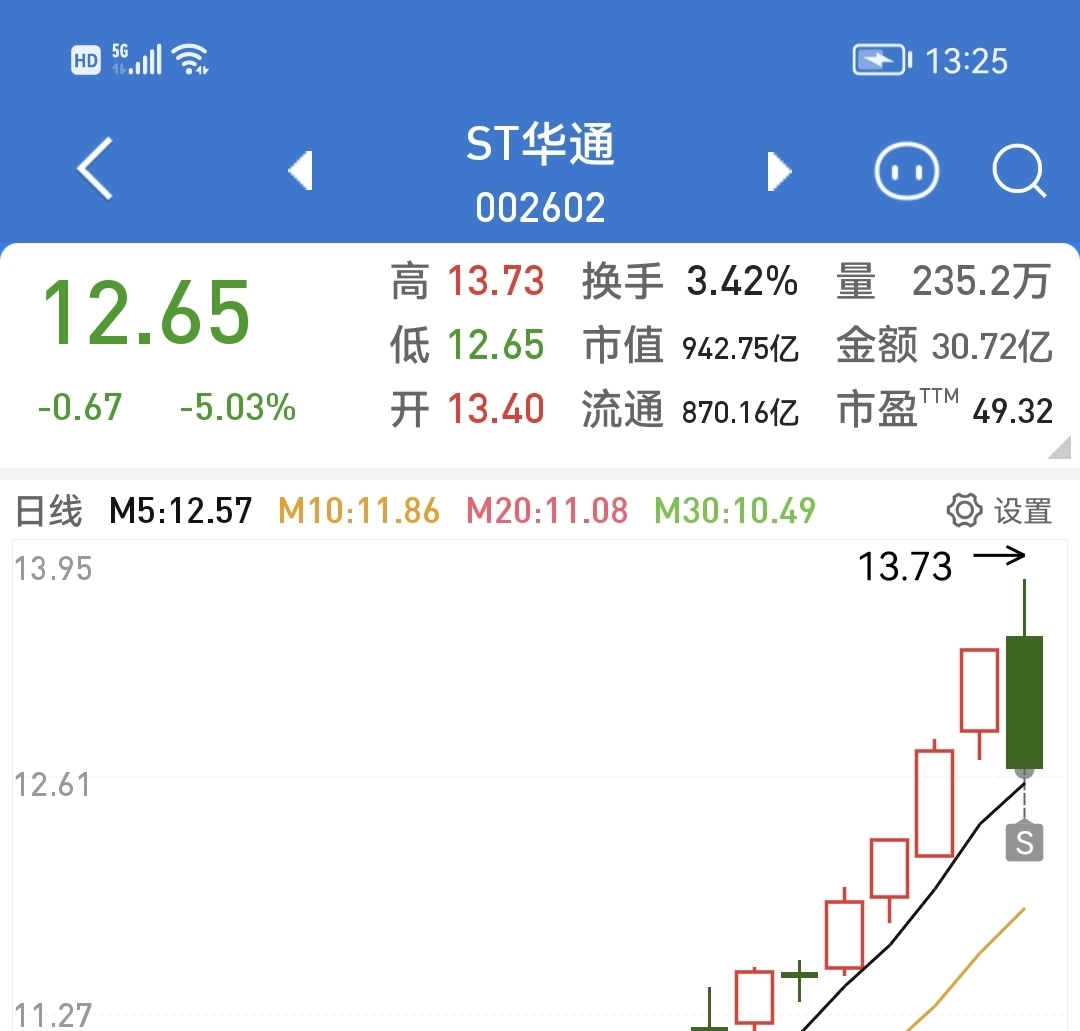Image resolution: width=1080 pixels, height=1031 pixels.
Task: Tap the 13.95 axis label
Action: [53, 569]
